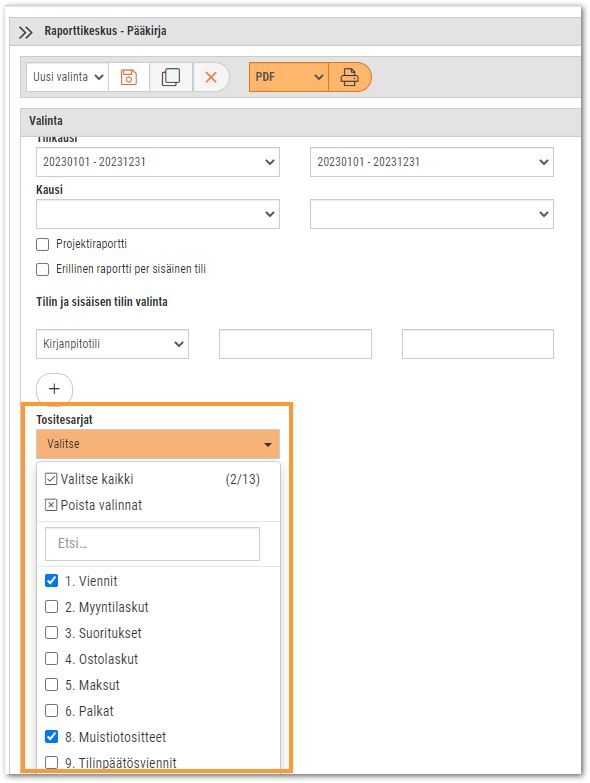Enable the Projektiraportti checkbox
The width and height of the screenshot is (590, 783).
[43, 244]
